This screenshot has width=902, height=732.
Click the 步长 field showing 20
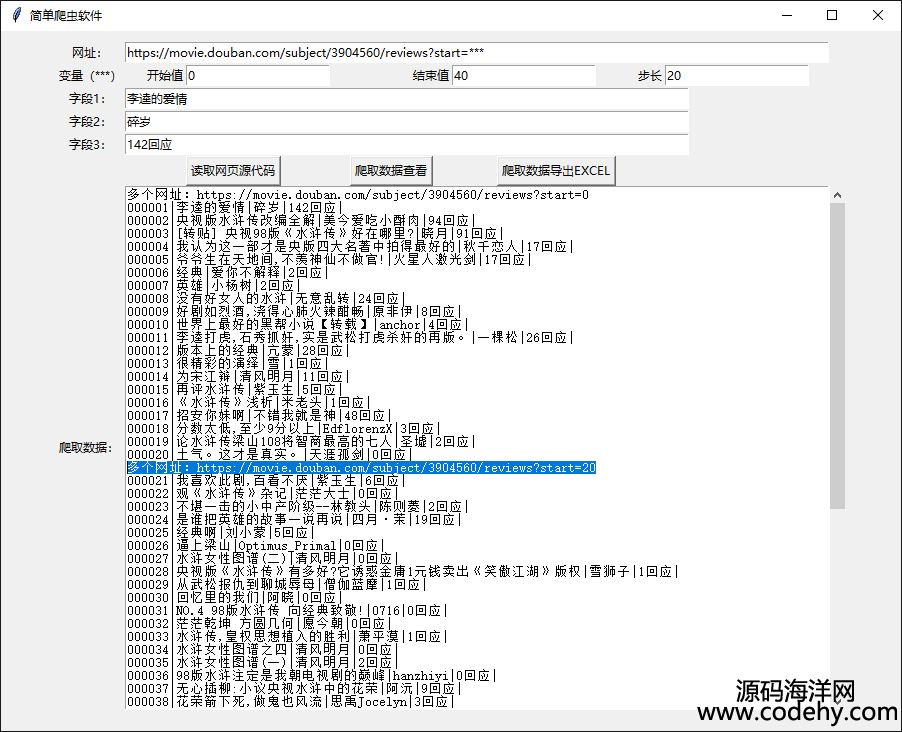pos(736,76)
